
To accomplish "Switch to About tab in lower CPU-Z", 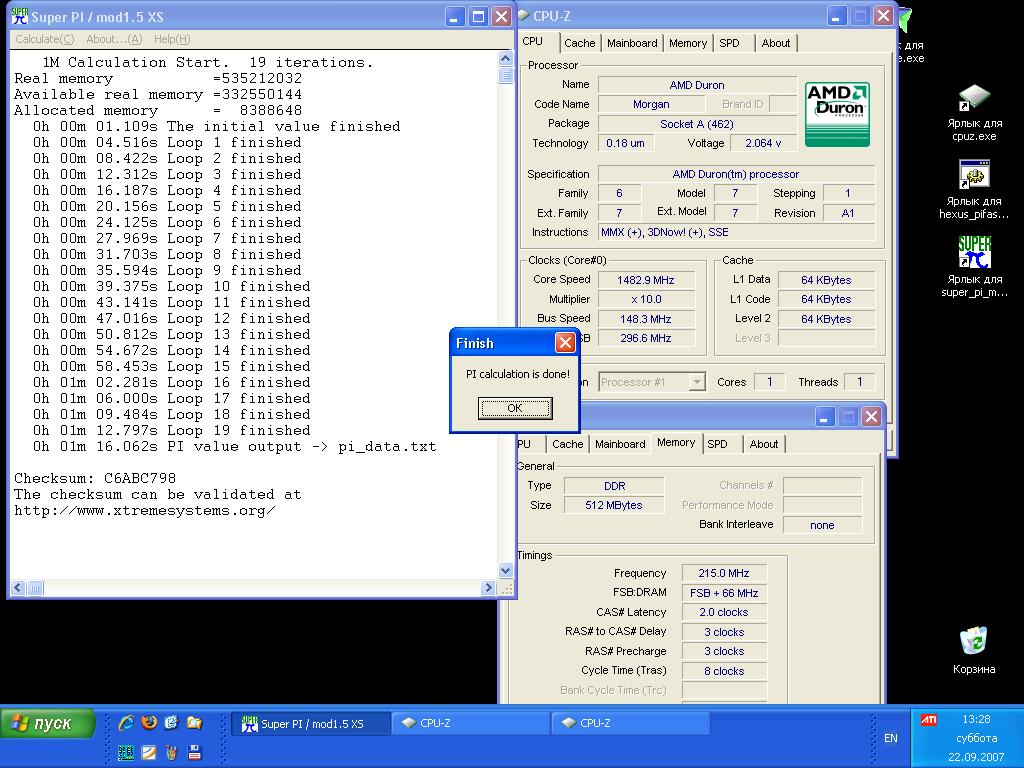I will pyautogui.click(x=763, y=444).
